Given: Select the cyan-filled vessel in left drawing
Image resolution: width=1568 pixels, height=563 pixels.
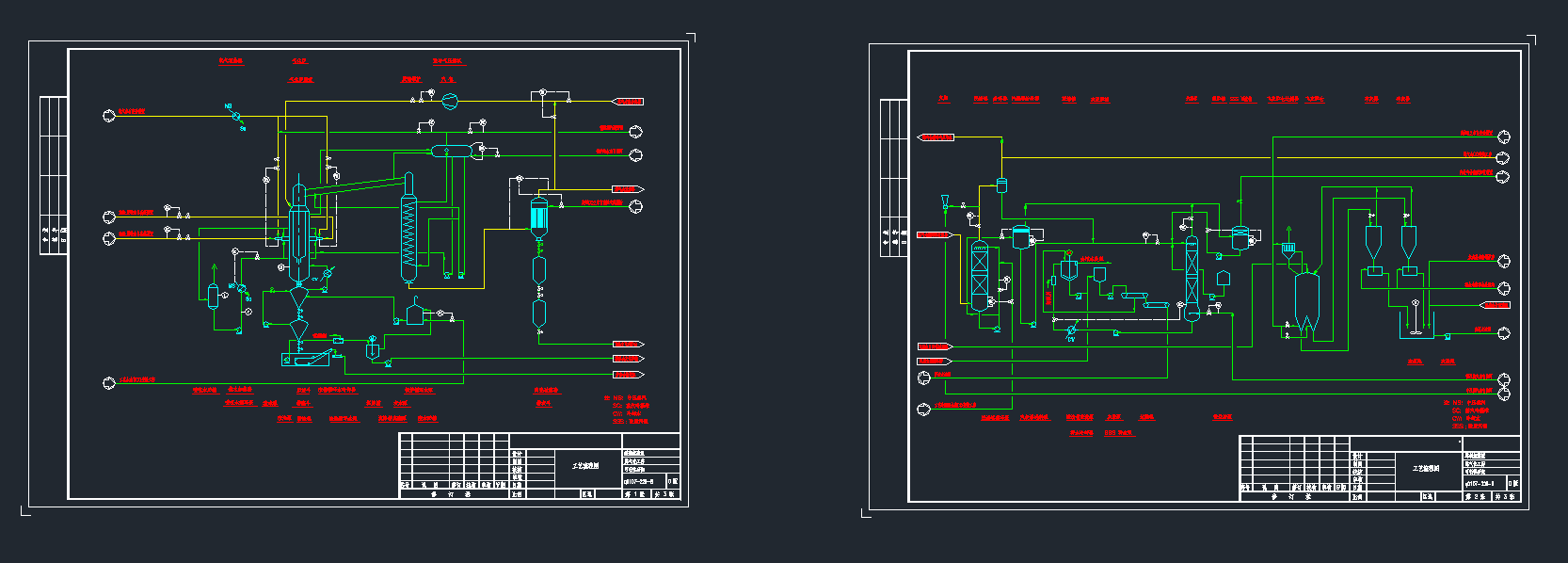Looking at the screenshot, I should [539, 217].
